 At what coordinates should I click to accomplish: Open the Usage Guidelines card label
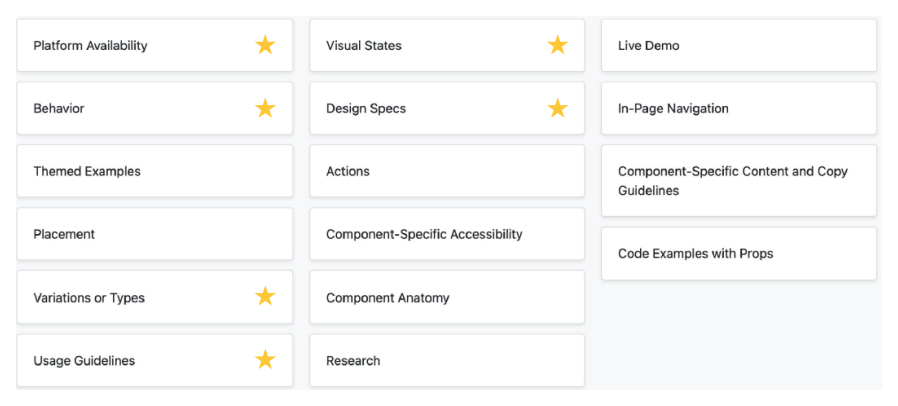84,361
